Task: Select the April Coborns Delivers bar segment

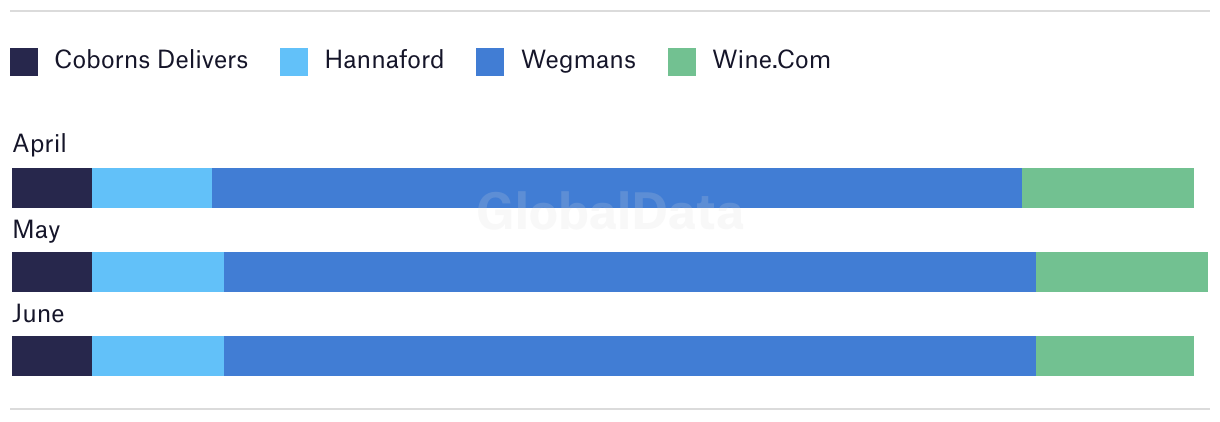Action: [52, 188]
